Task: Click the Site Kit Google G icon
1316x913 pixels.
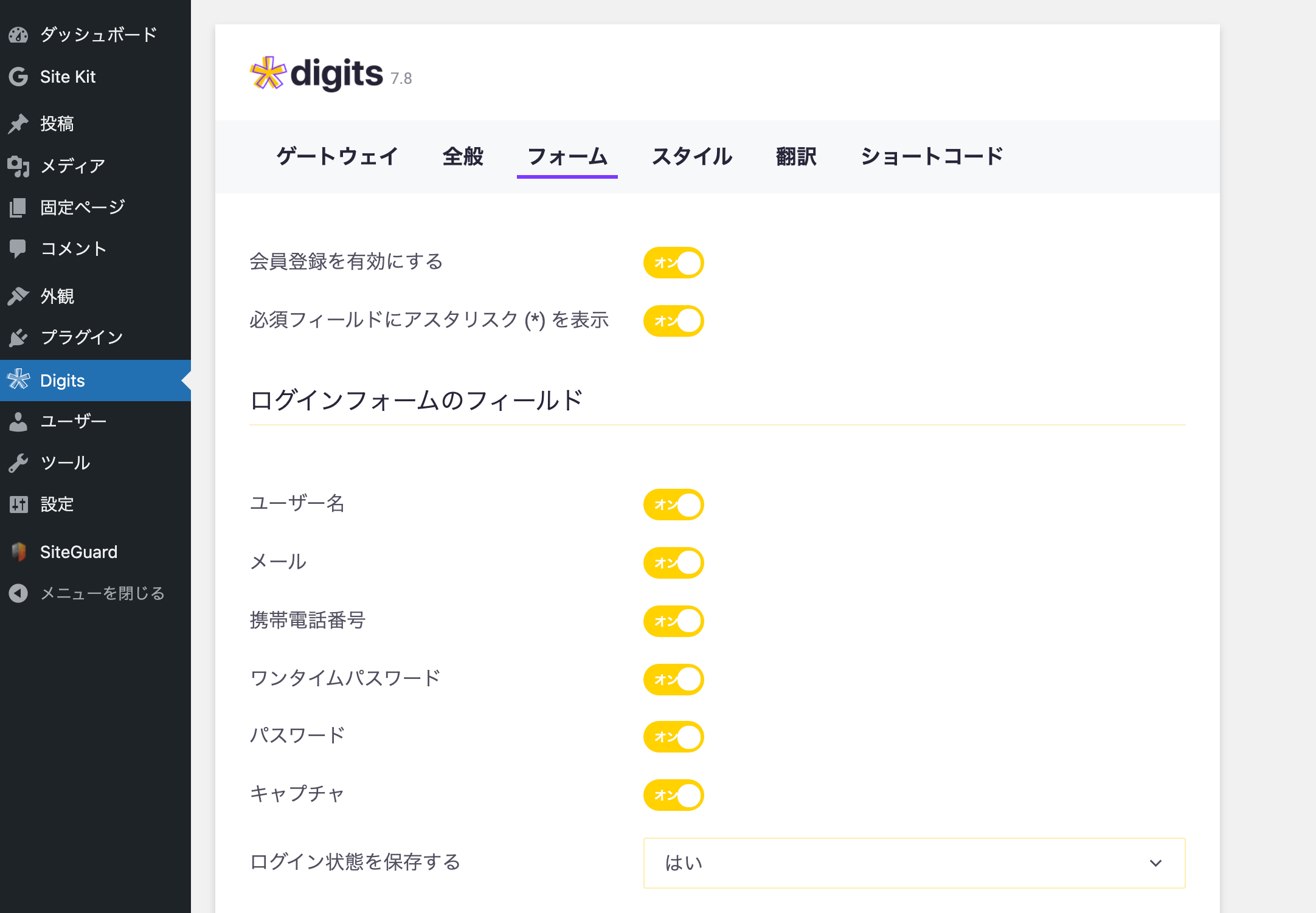Action: [18, 77]
